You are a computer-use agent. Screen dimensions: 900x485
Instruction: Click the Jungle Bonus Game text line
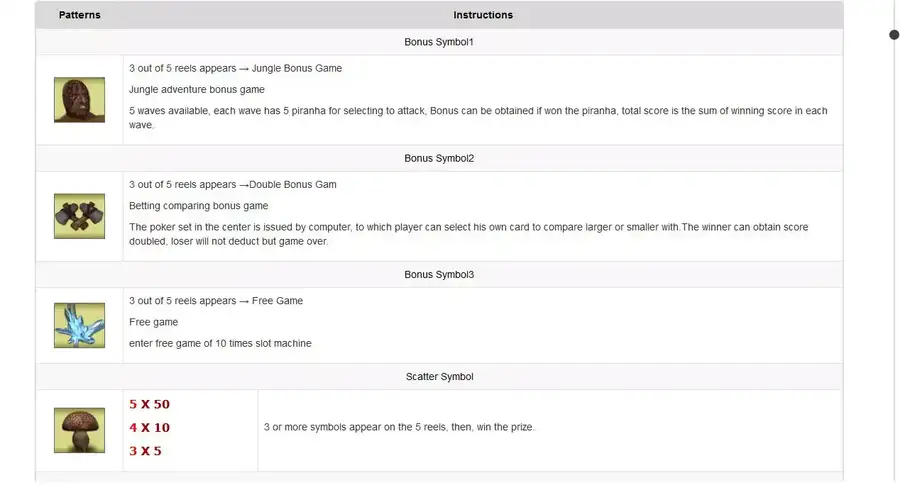[x=235, y=68]
